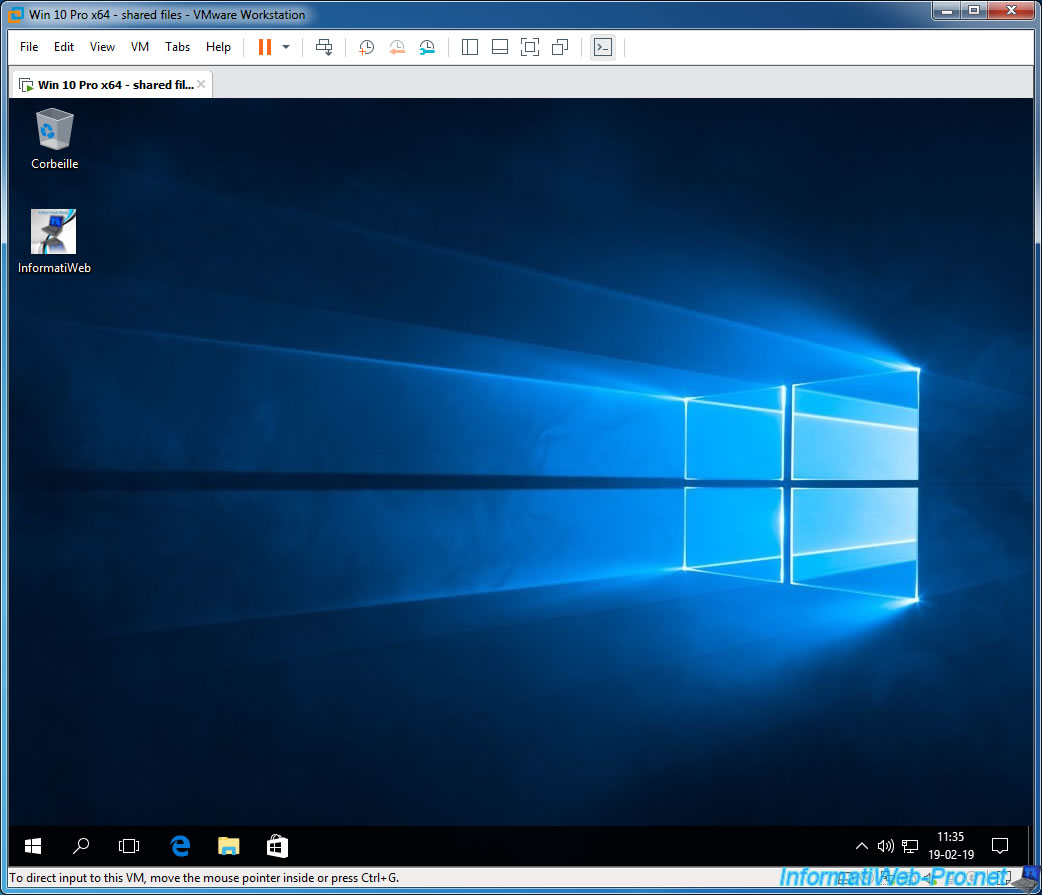Open the Edit menu
This screenshot has width=1042, height=895.
64,47
